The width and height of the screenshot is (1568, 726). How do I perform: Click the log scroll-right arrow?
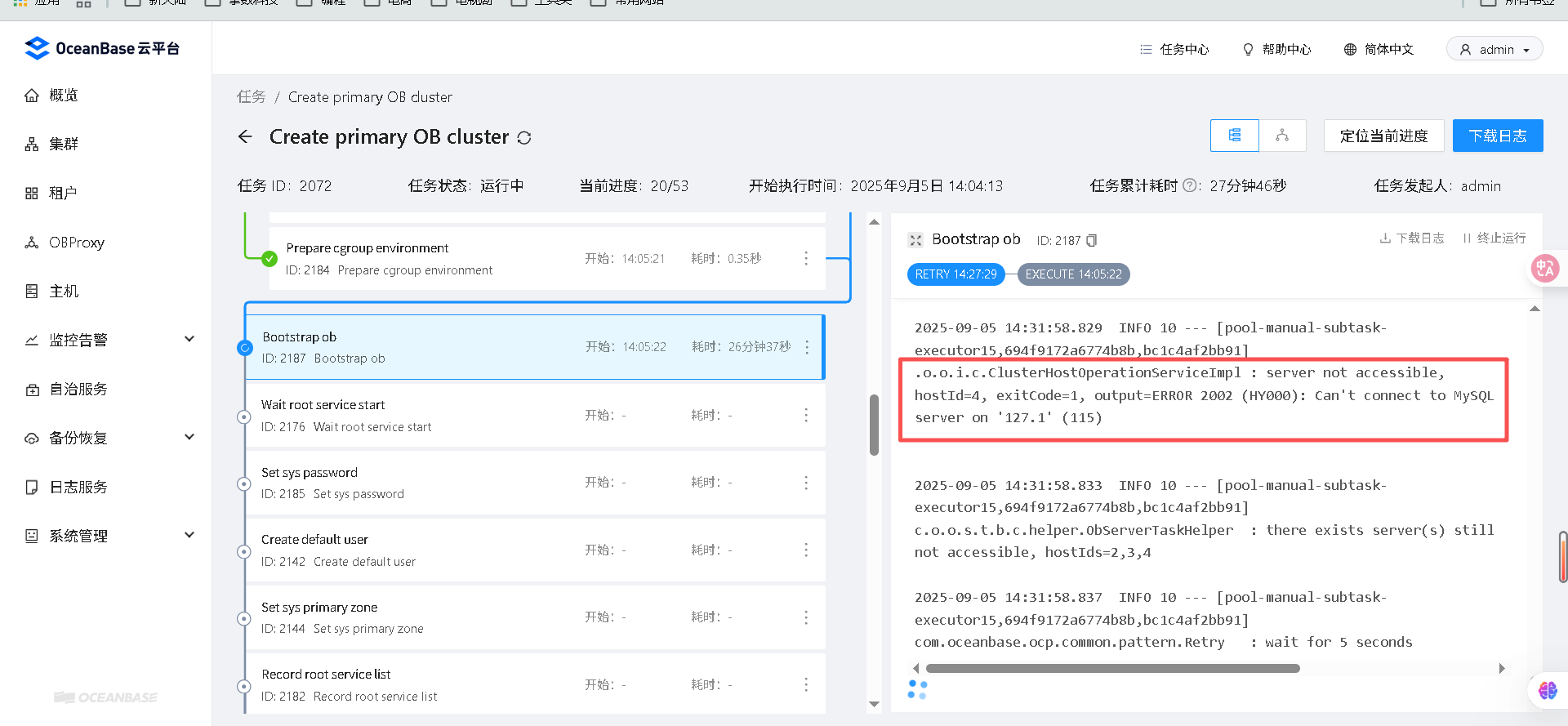[x=1502, y=668]
